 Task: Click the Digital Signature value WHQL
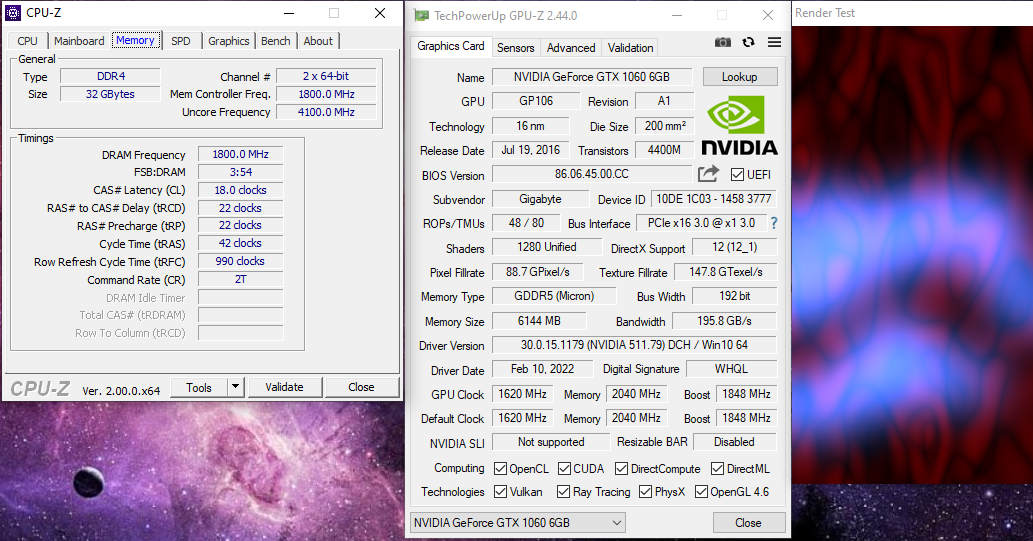click(731, 368)
